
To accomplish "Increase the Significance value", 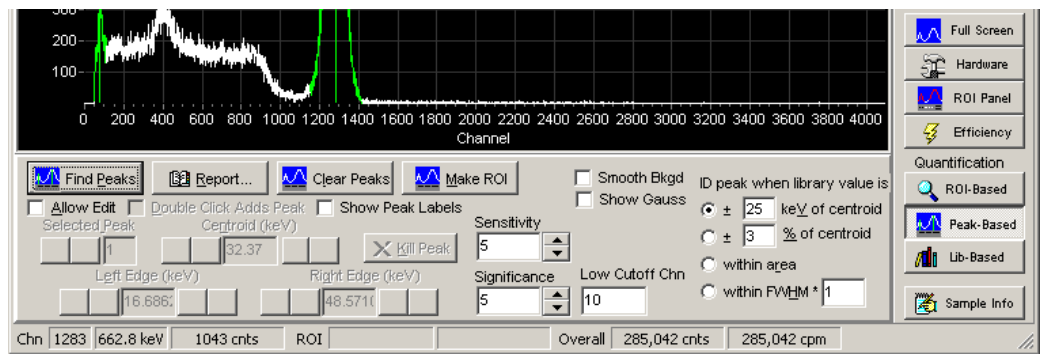I will (556, 294).
